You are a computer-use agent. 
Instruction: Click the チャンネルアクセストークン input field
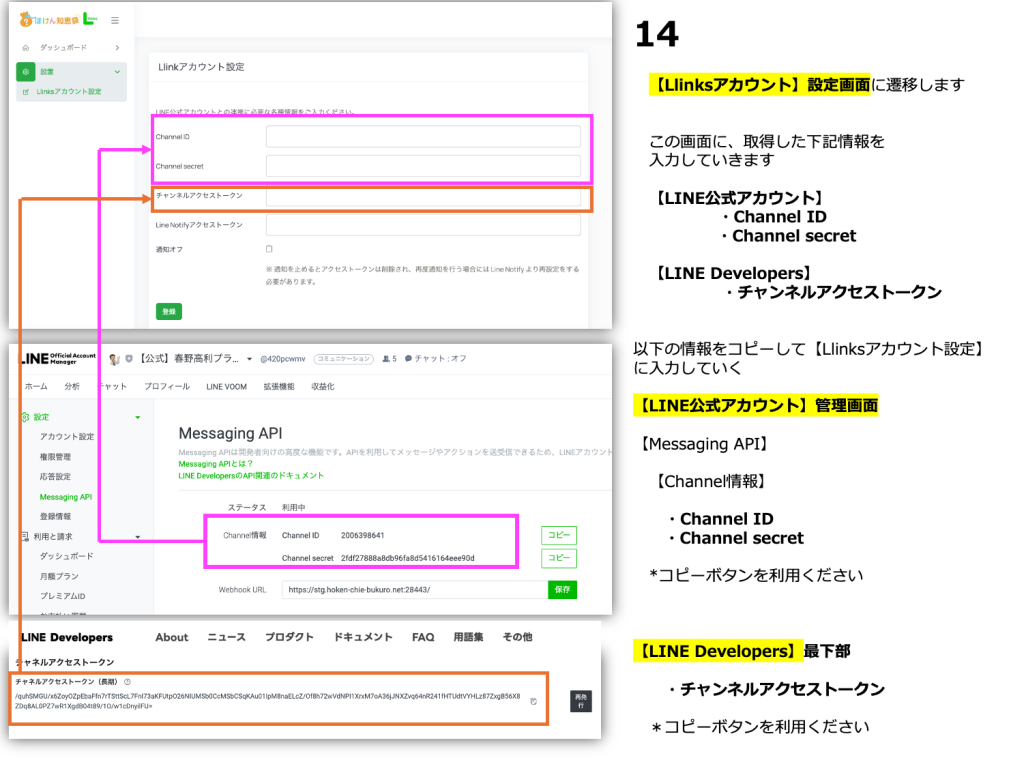pyautogui.click(x=423, y=197)
